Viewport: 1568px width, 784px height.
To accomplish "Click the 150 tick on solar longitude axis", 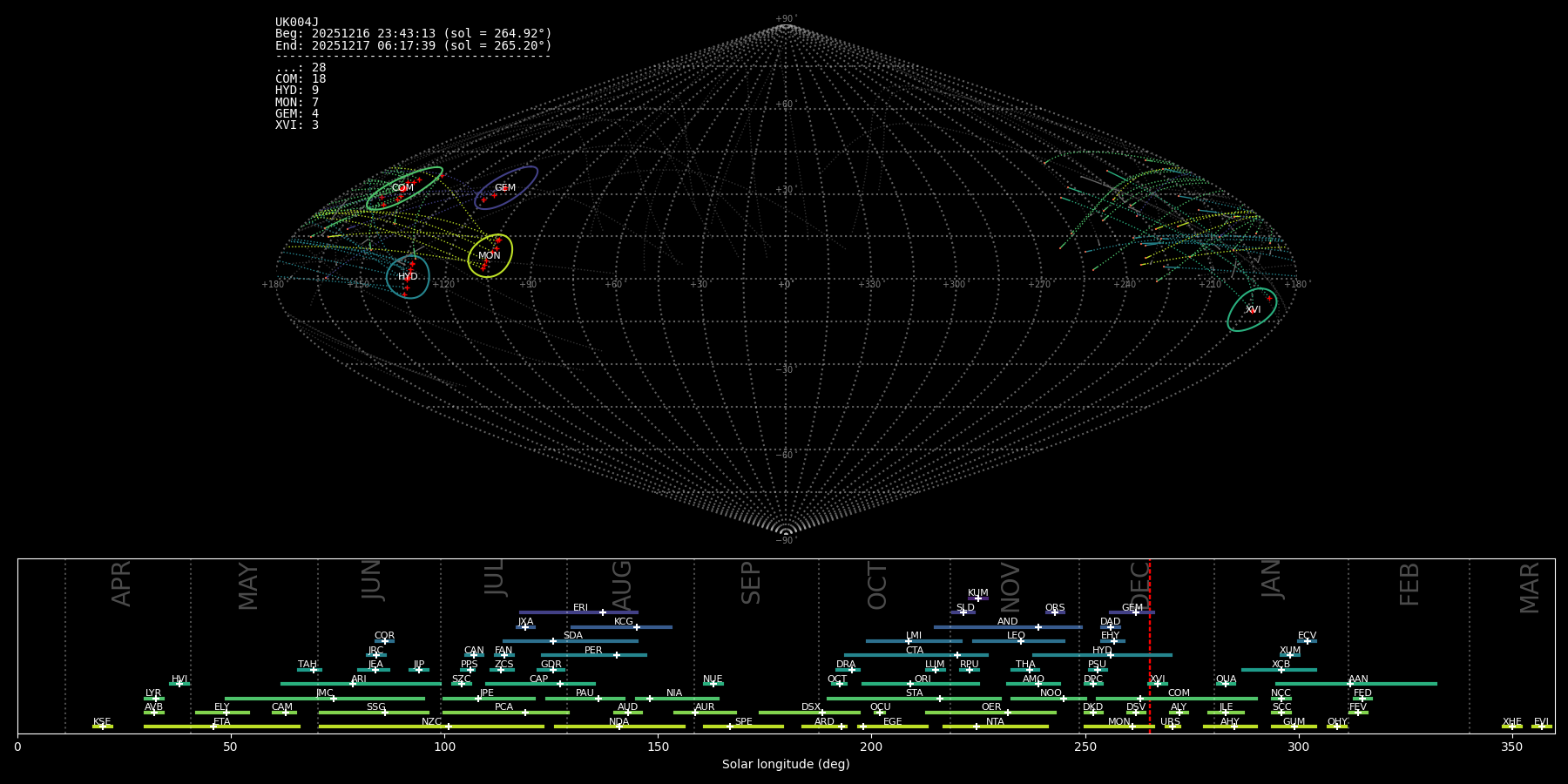I will click(x=658, y=747).
